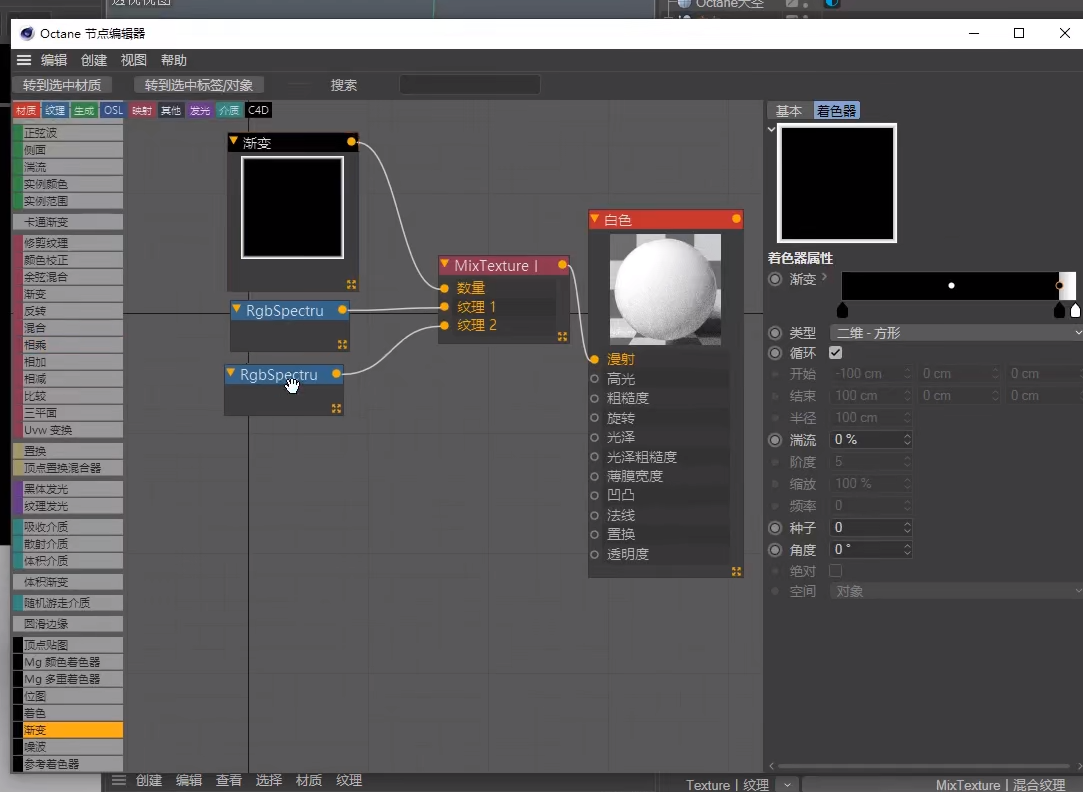The image size is (1083, 792).
Task: Click the knot on the gradient color bar
Action: coord(950,287)
